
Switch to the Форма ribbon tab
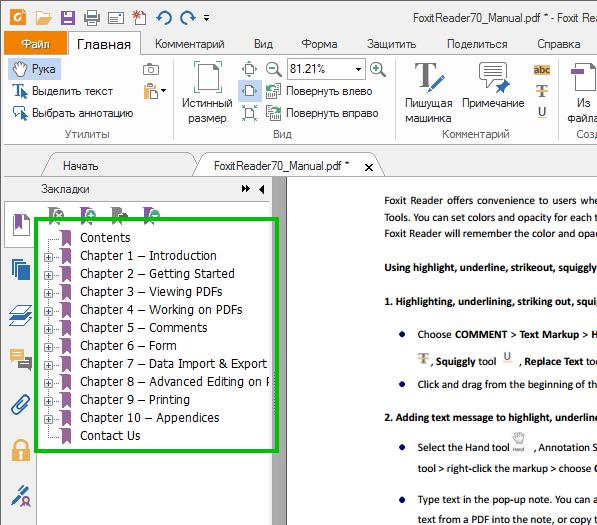pyautogui.click(x=319, y=44)
